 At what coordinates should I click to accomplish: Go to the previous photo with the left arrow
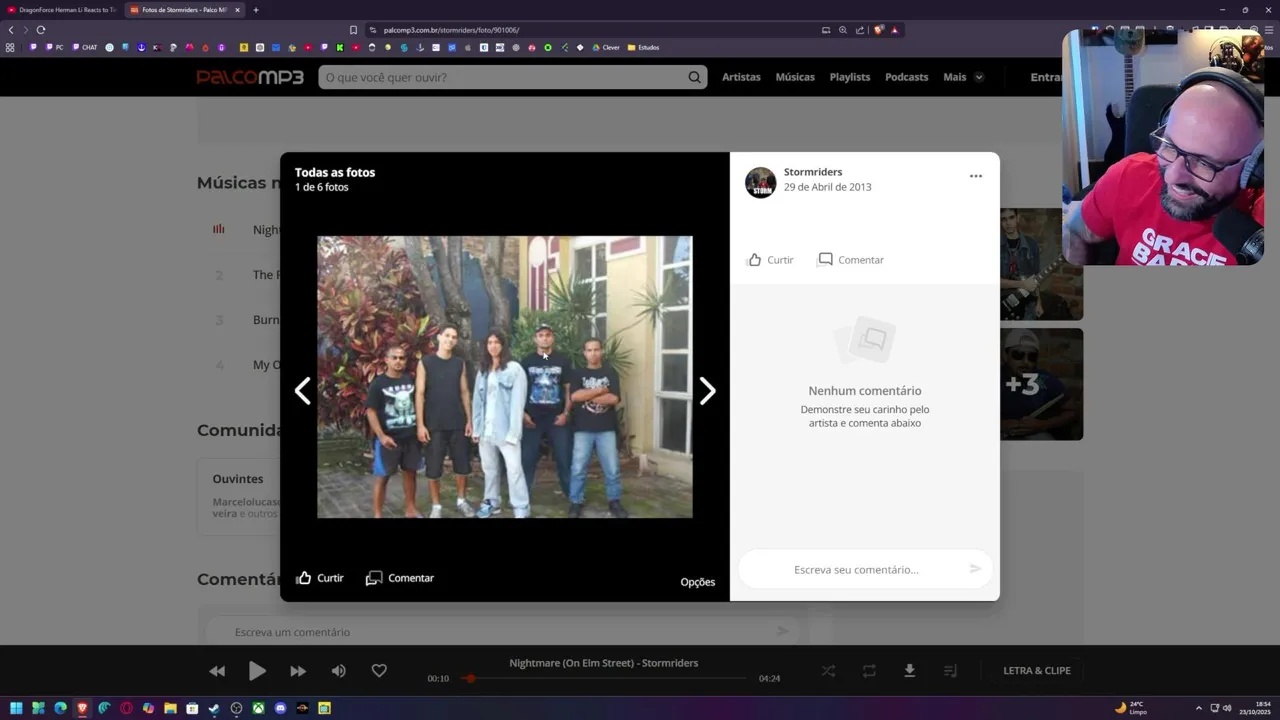point(303,391)
